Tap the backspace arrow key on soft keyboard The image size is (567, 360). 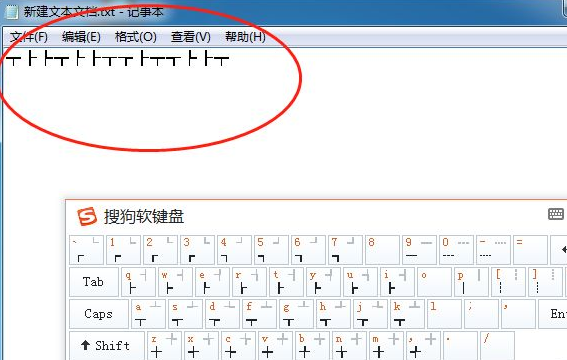(559, 250)
